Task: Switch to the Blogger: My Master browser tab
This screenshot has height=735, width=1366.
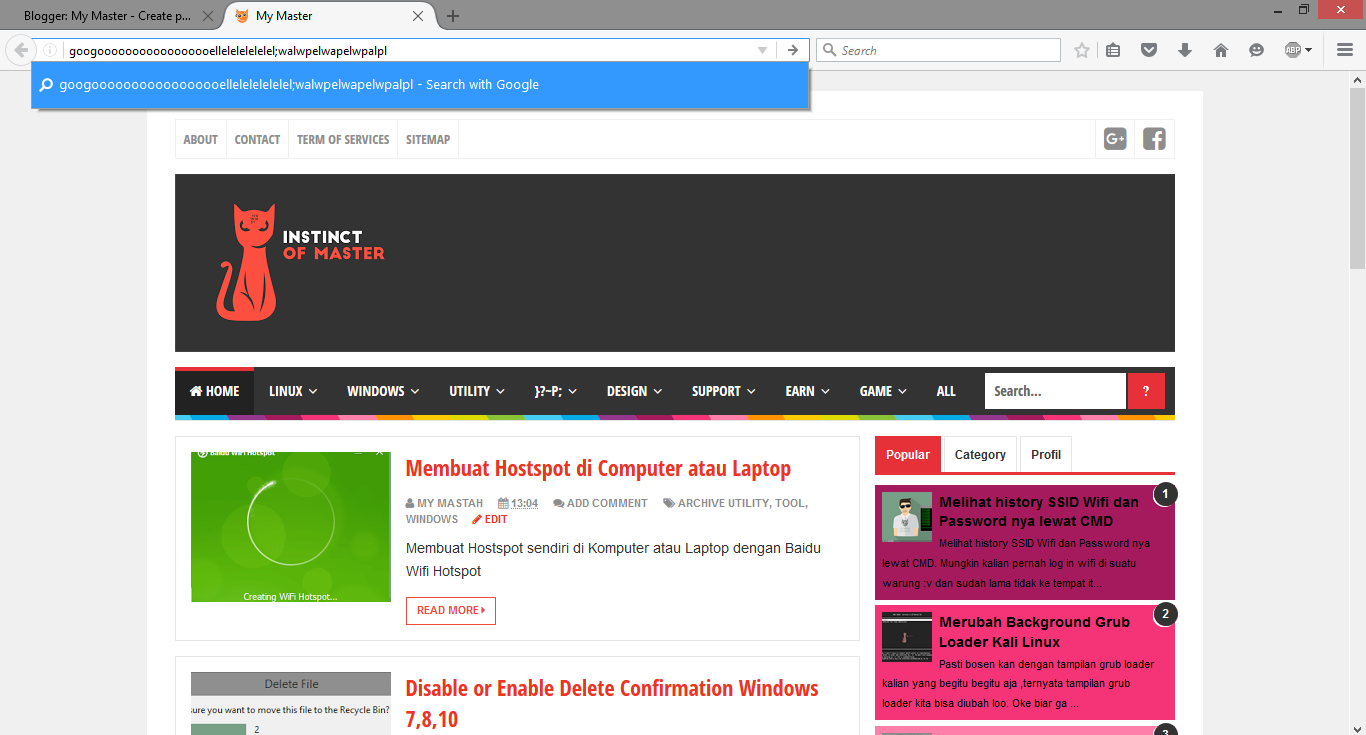Action: click(112, 16)
